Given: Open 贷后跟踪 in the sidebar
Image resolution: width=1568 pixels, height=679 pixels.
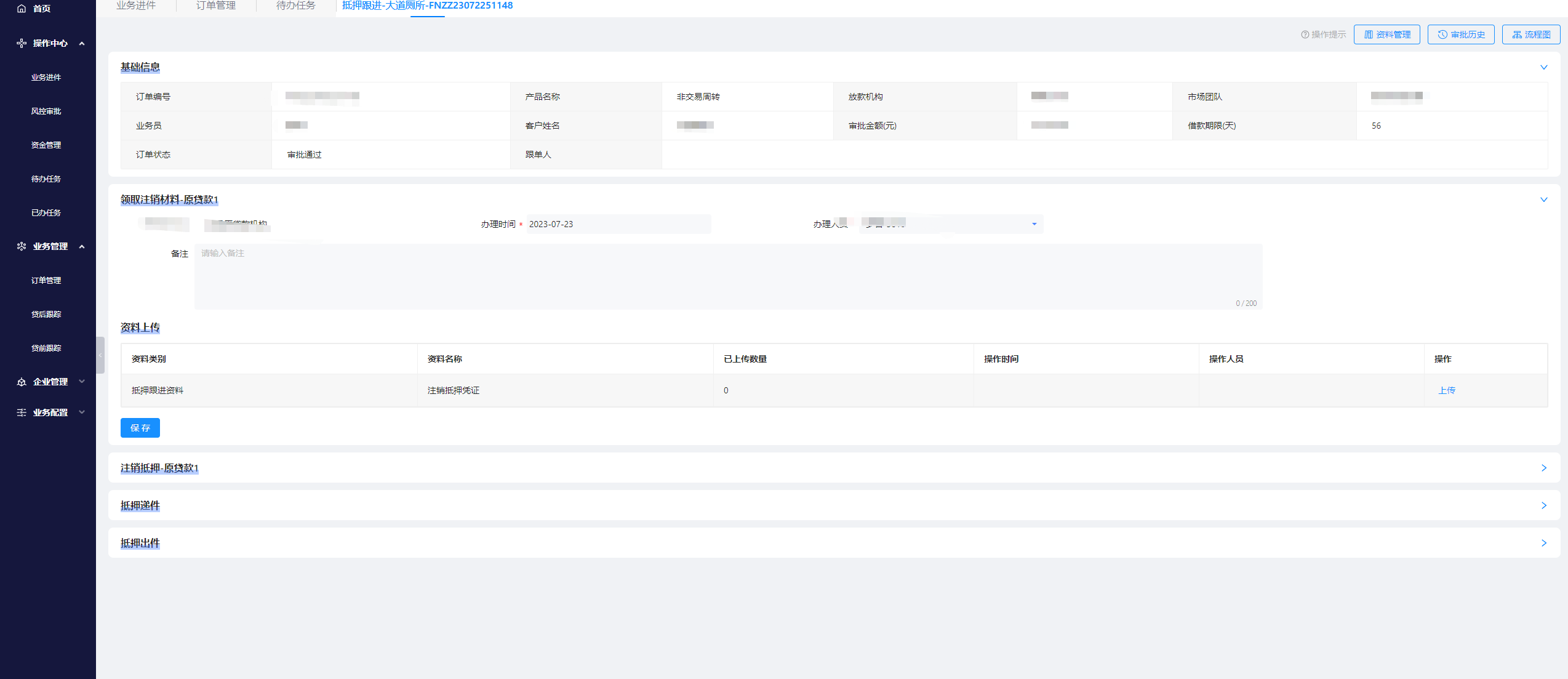Looking at the screenshot, I should (46, 315).
